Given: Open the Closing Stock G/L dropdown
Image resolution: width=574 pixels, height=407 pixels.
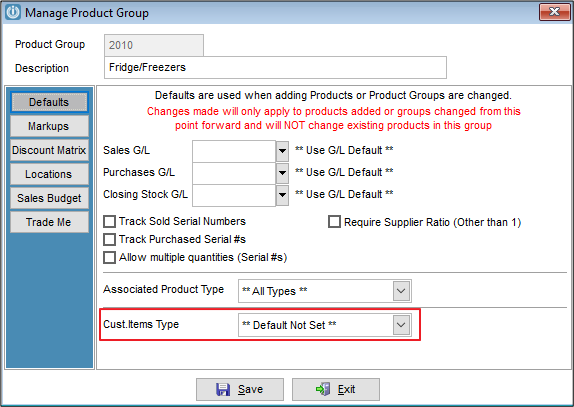Looking at the screenshot, I should (282, 195).
